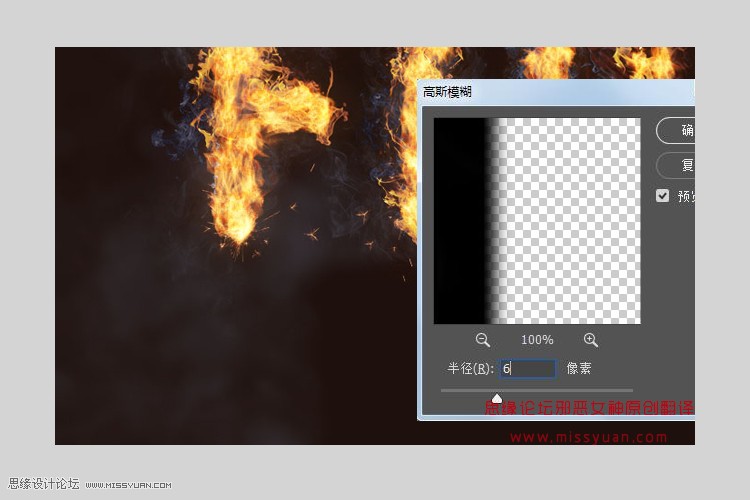Click the 像素 unit label

(579, 368)
